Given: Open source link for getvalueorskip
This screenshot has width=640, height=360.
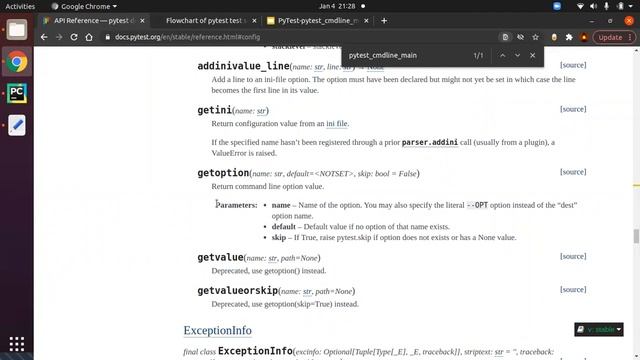Looking at the screenshot, I should 573,289.
